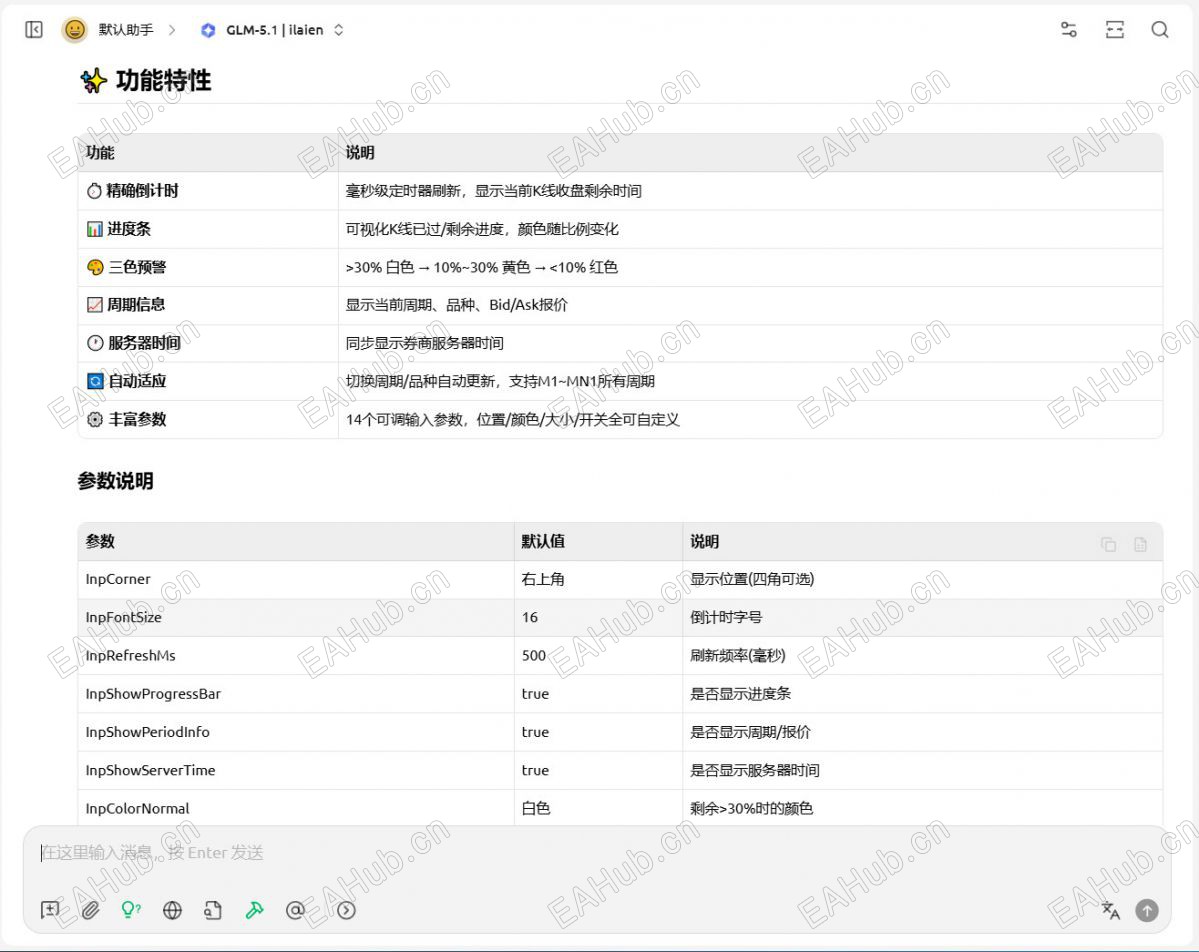1199x952 pixels.
Task: Click the 刷新频率(毫秒) description cell
Action: [x=923, y=655]
